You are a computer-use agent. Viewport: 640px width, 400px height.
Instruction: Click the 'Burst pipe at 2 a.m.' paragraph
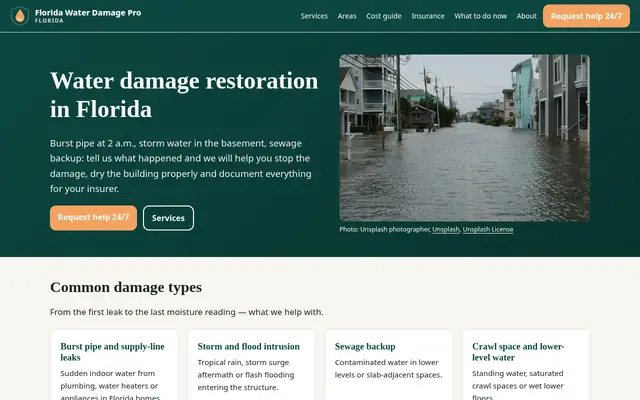181,166
